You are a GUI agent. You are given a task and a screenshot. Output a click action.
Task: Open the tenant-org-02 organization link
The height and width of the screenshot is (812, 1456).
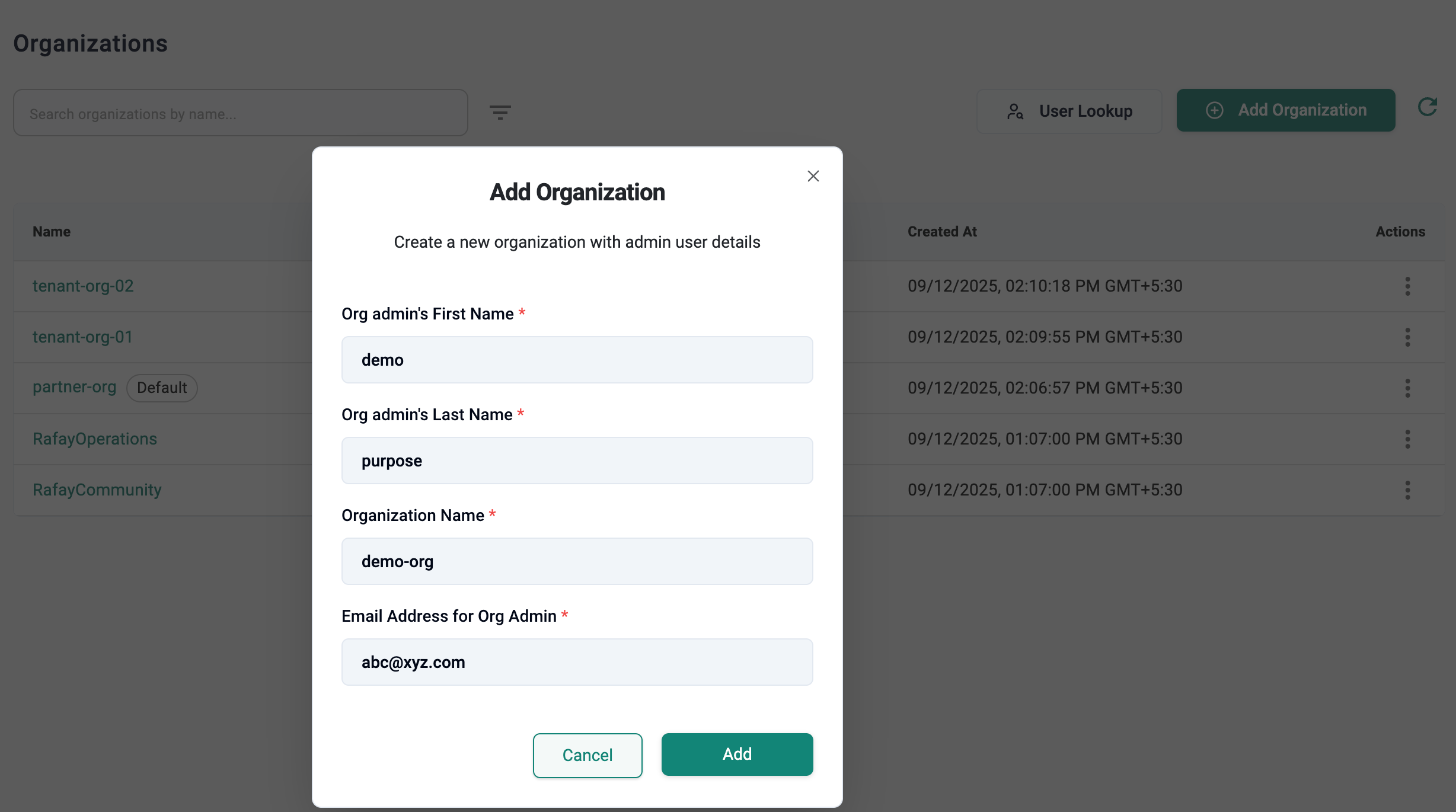tap(83, 286)
